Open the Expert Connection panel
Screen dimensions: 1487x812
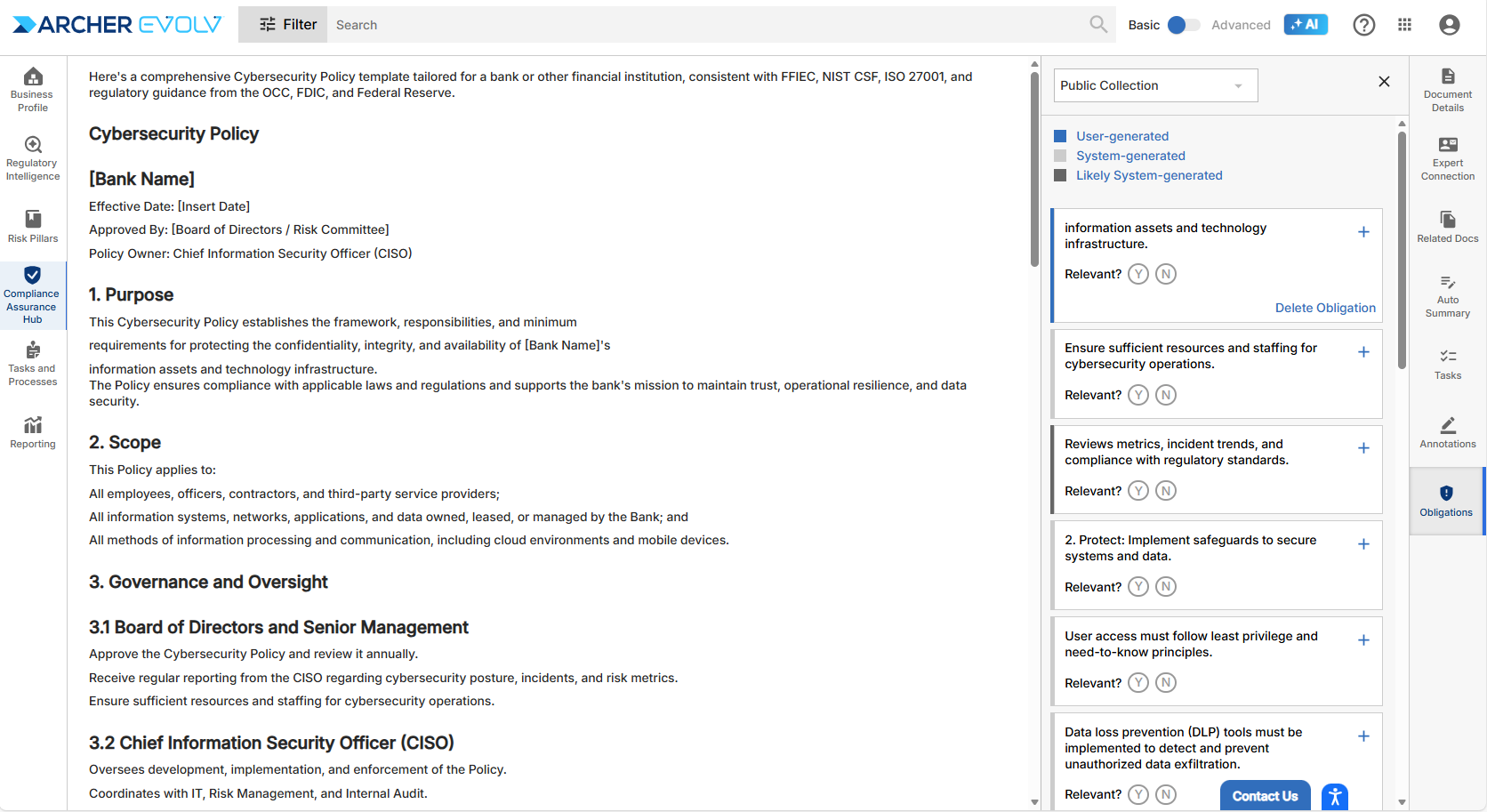pyautogui.click(x=1447, y=158)
